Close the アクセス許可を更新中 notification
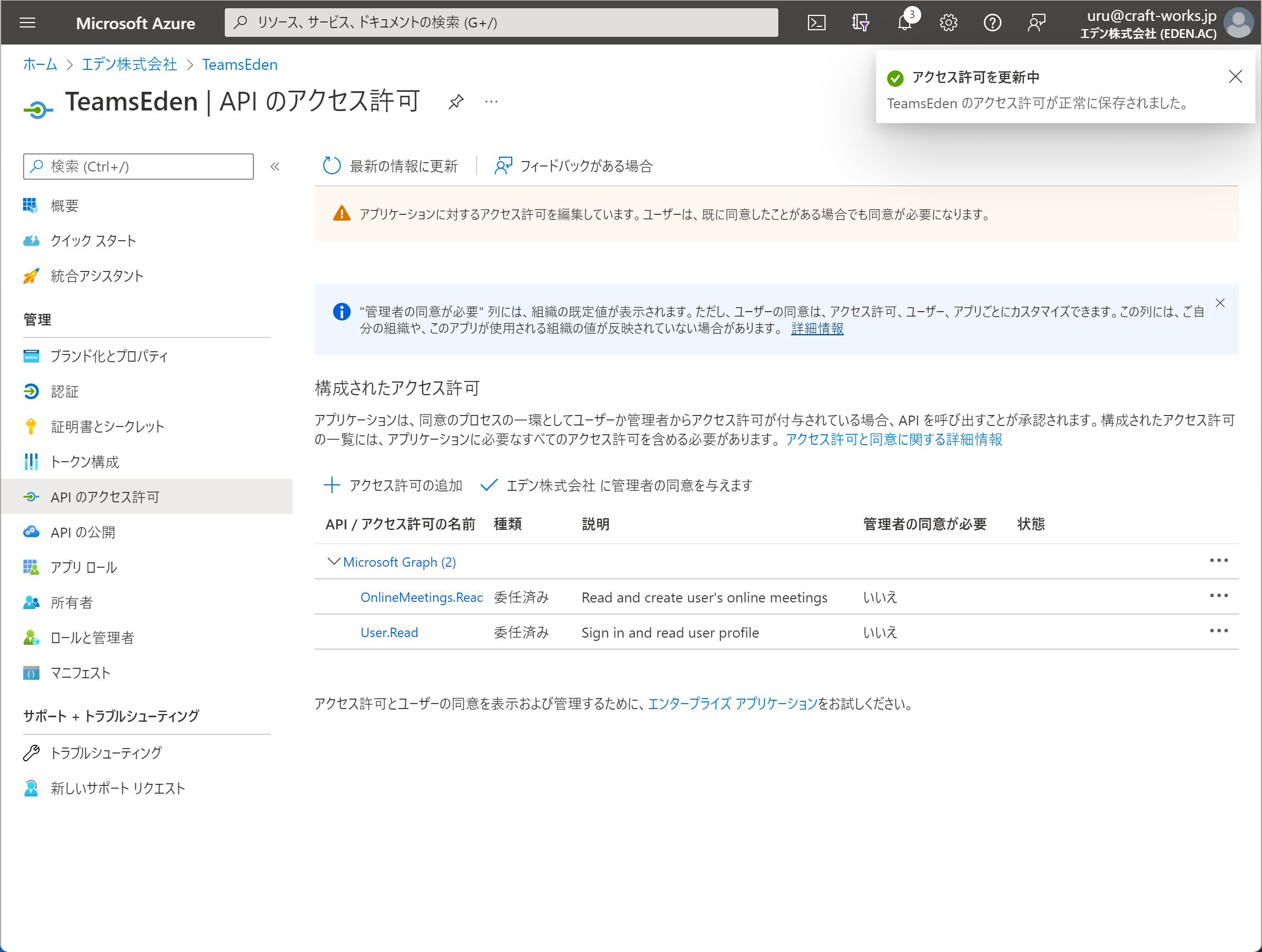This screenshot has width=1262, height=952. point(1235,76)
